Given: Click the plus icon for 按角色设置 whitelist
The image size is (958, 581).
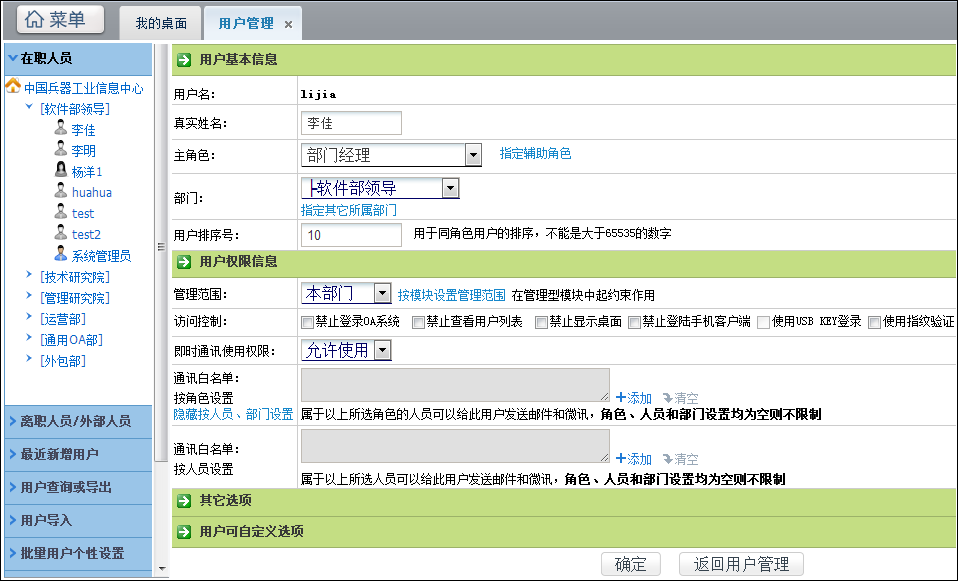Looking at the screenshot, I should (x=620, y=397).
